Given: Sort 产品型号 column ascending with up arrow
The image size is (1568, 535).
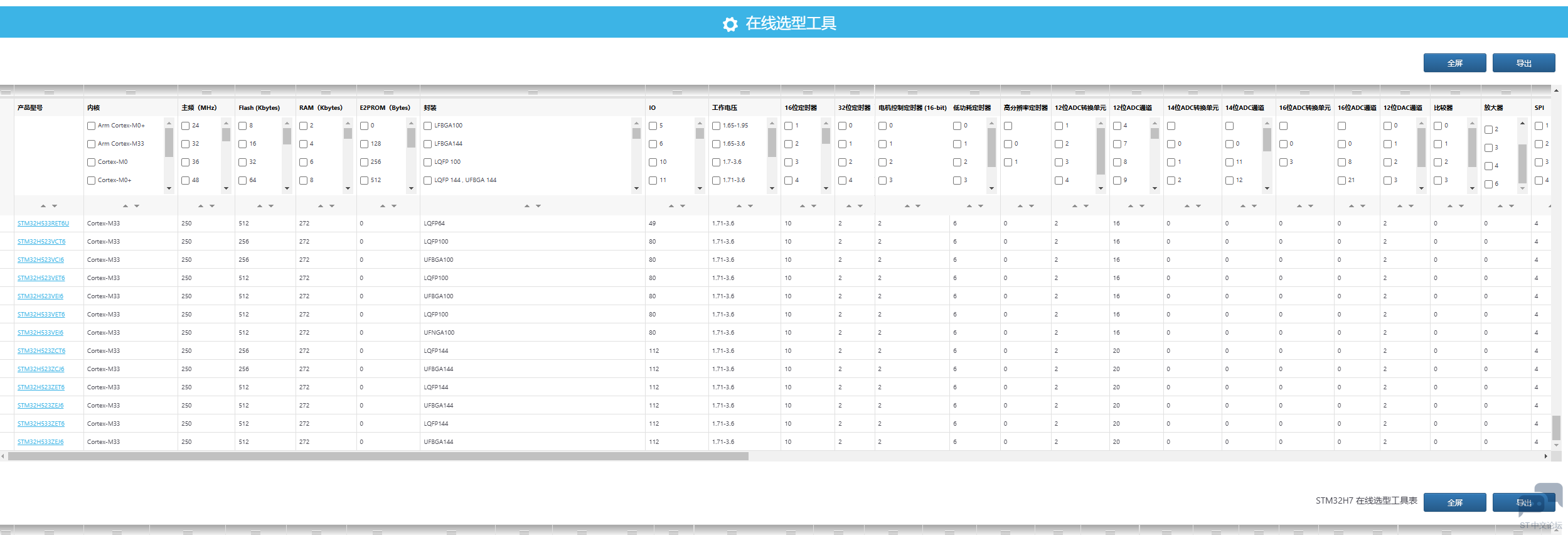Looking at the screenshot, I should click(x=43, y=206).
